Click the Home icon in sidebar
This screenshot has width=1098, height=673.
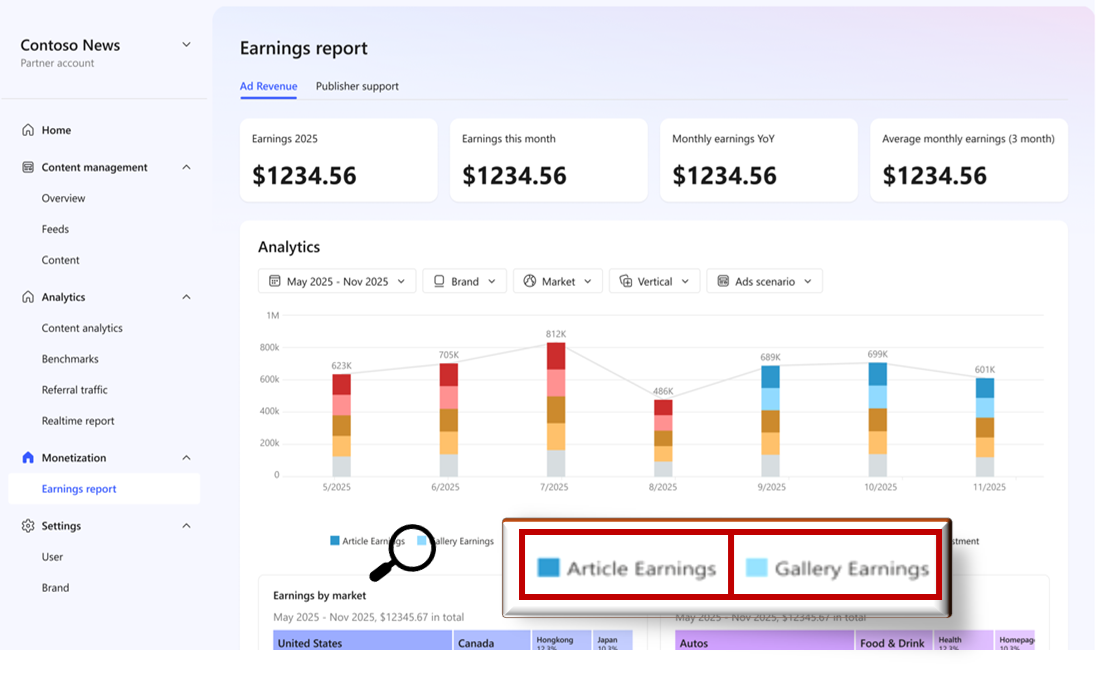click(28, 130)
